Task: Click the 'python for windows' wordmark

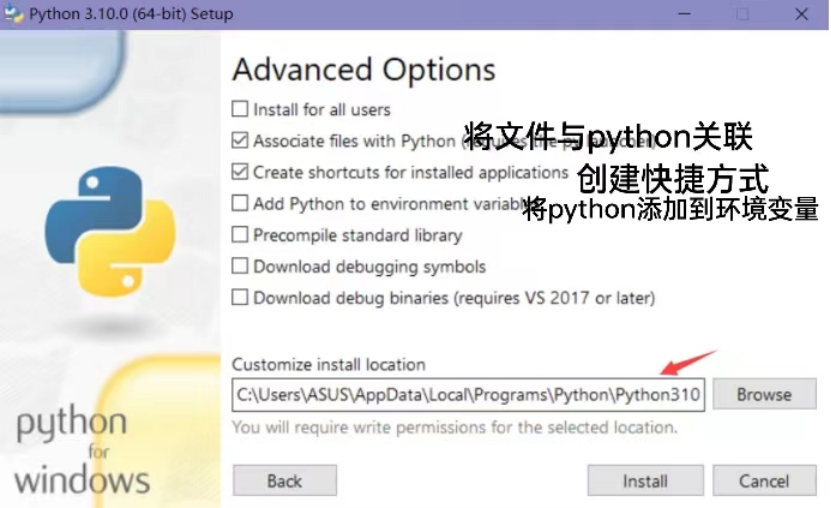Action: click(x=82, y=450)
